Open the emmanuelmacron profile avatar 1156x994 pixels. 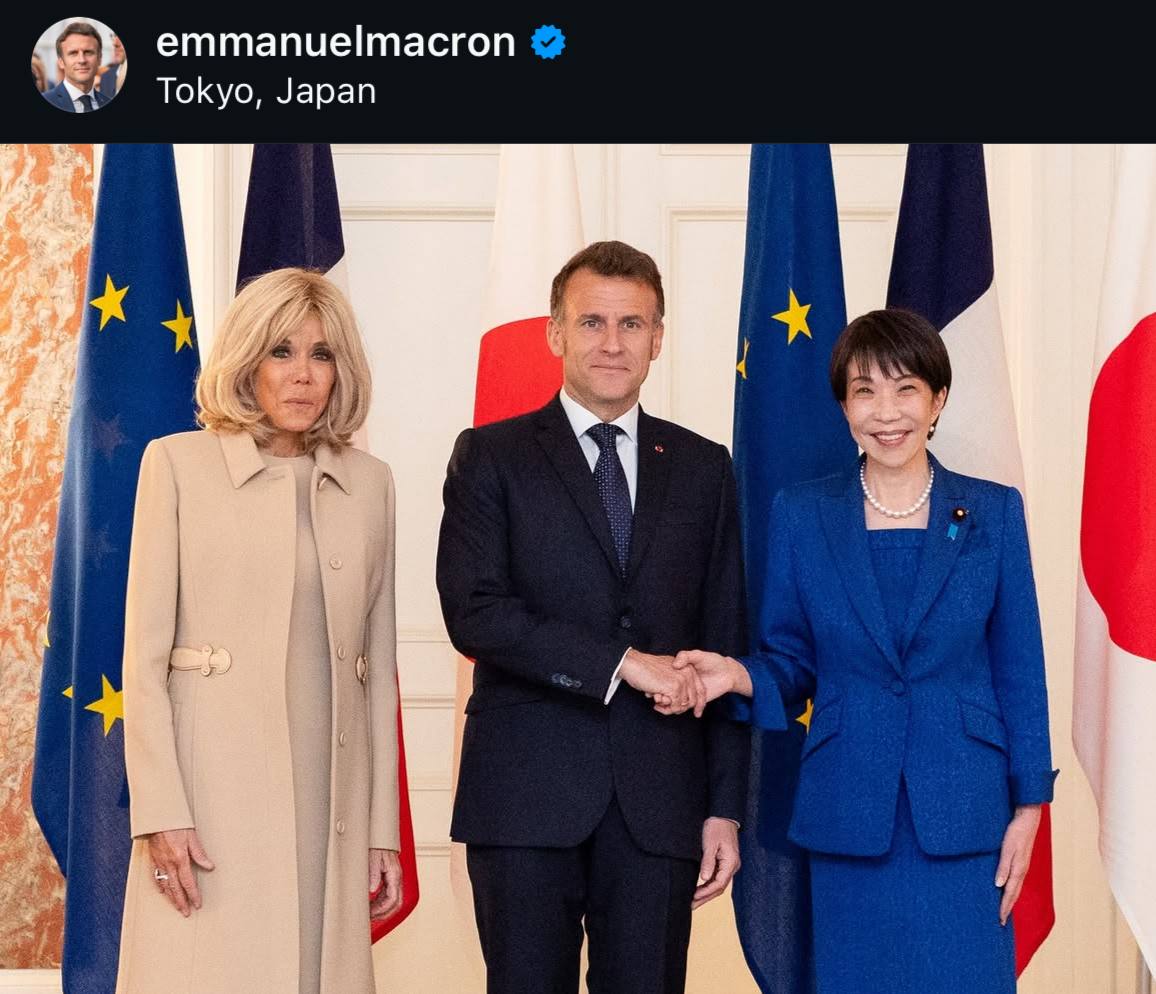(x=78, y=65)
